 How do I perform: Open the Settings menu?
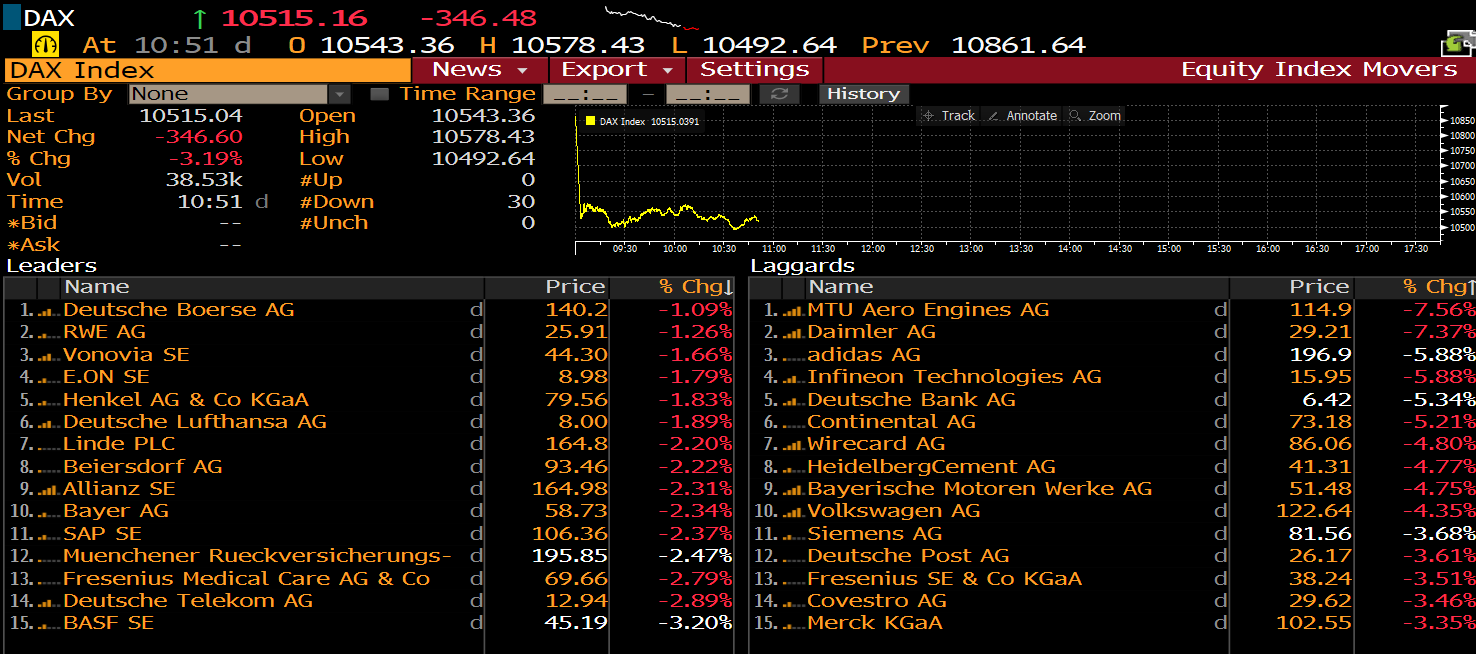754,70
